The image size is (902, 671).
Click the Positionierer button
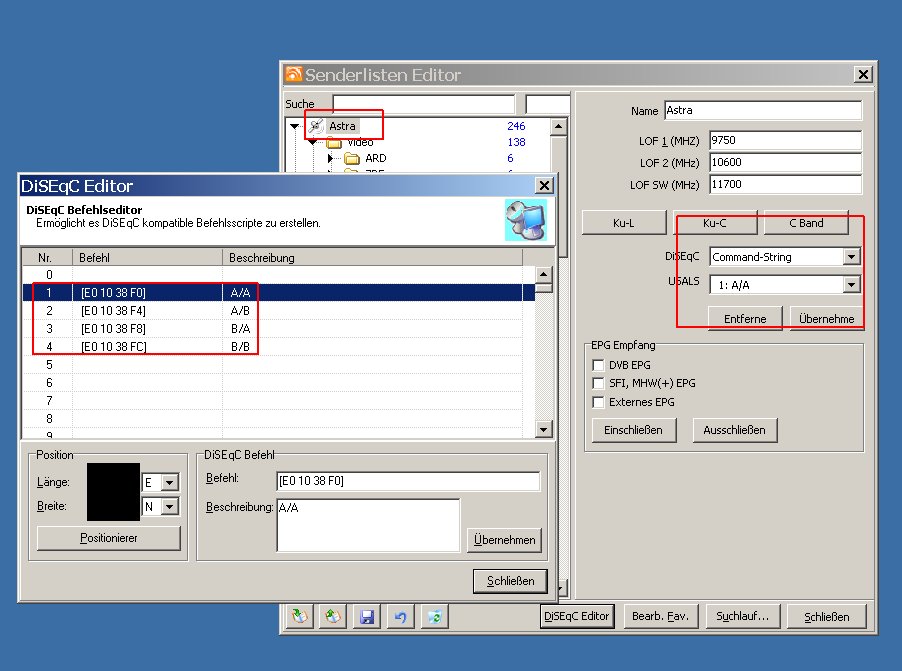point(109,538)
